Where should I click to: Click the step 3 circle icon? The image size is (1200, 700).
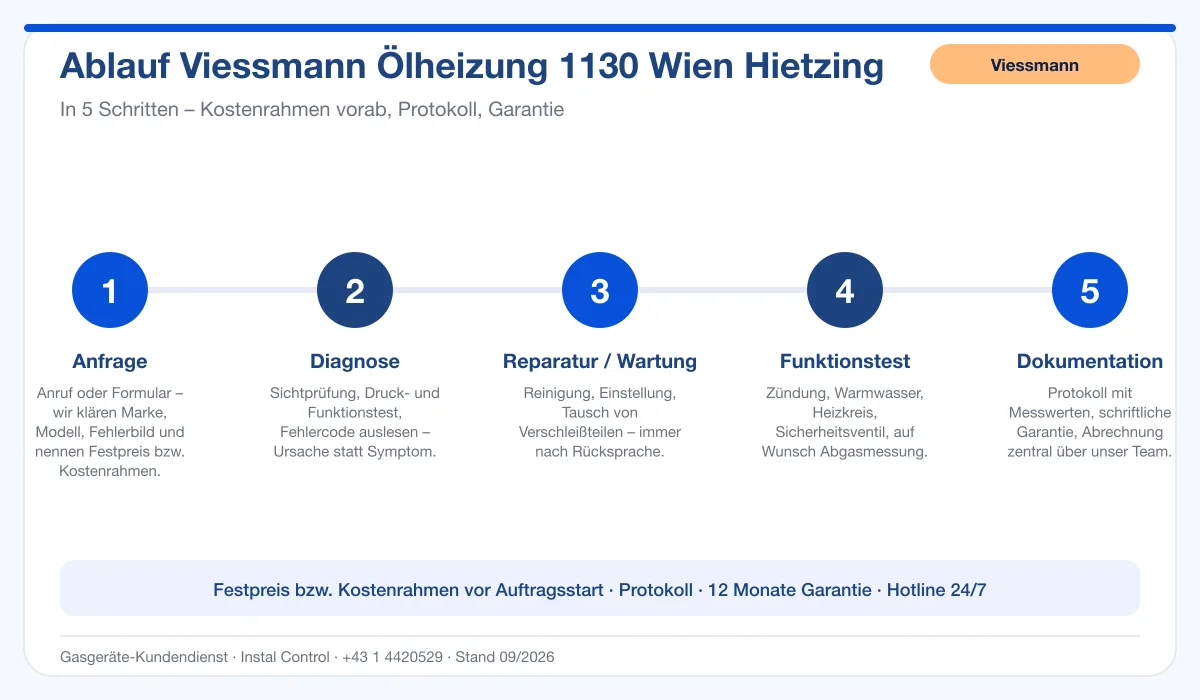(x=600, y=290)
